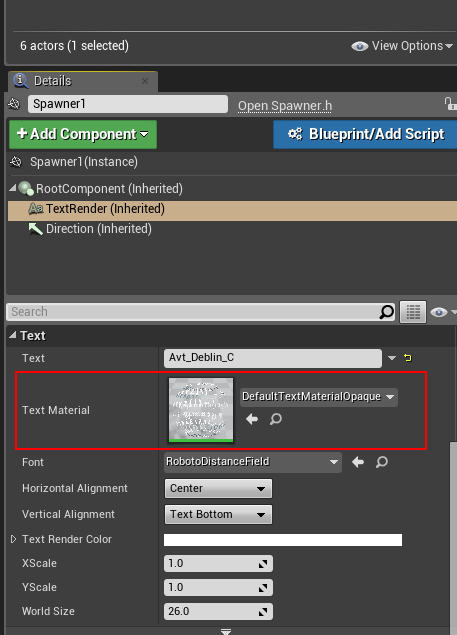Open Vertical Alignment Text Bottom dropdown
This screenshot has width=457, height=635.
pos(218,514)
